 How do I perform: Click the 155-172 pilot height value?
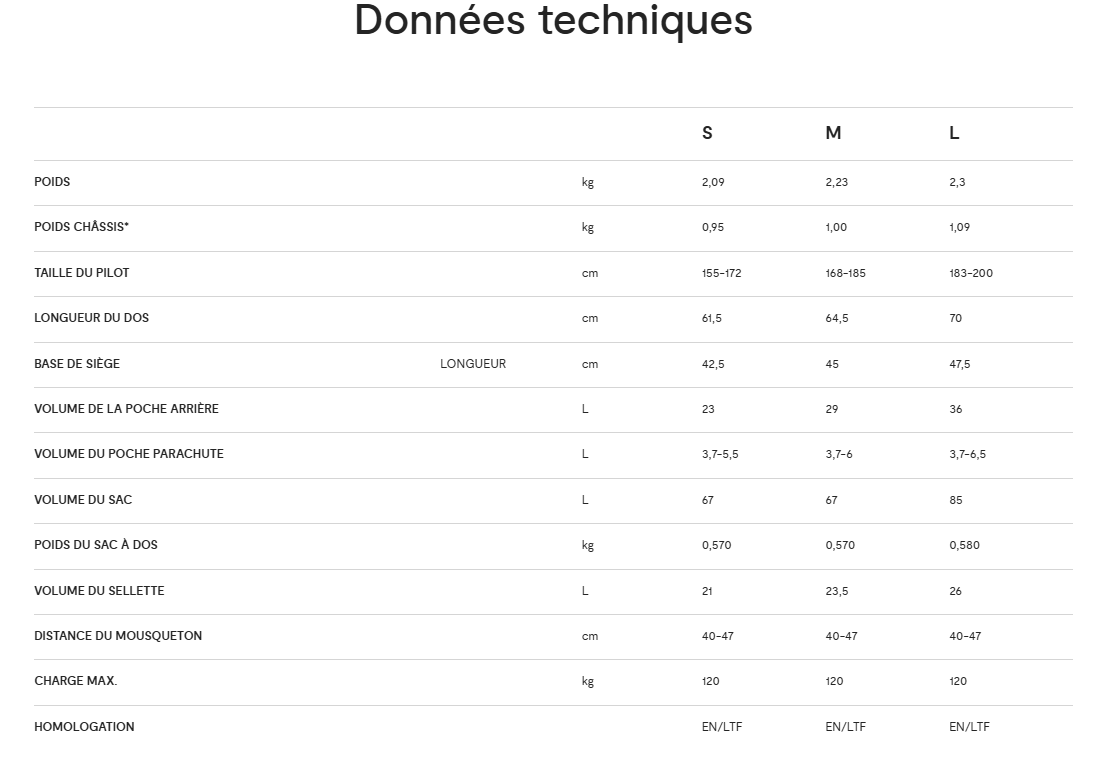coord(721,273)
